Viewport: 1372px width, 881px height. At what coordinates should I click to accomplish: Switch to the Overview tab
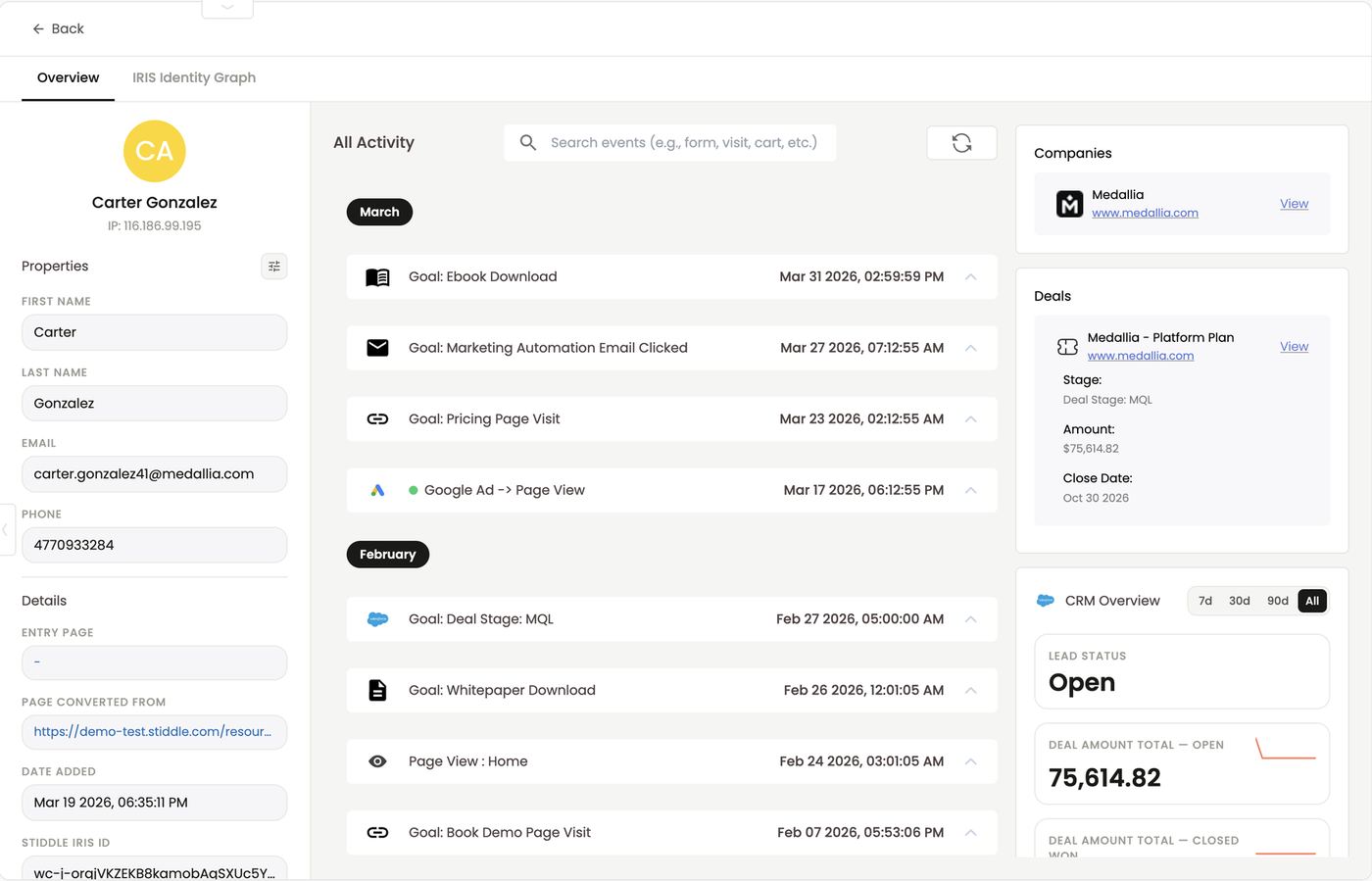(68, 77)
